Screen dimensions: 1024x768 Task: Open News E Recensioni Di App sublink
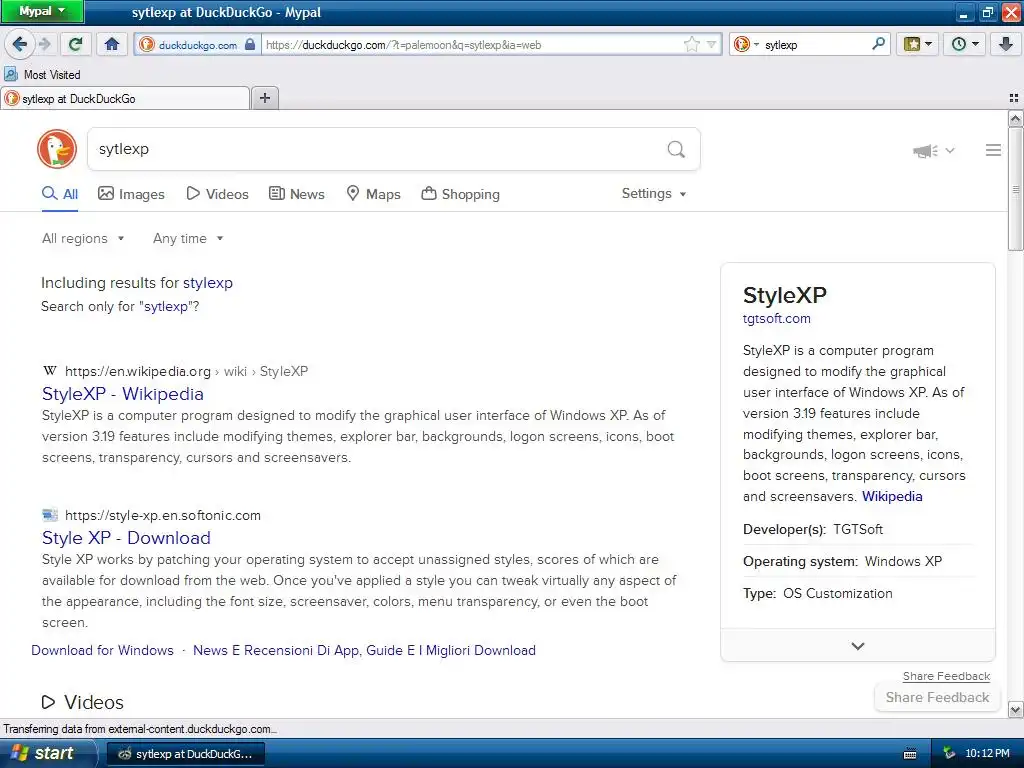point(364,650)
